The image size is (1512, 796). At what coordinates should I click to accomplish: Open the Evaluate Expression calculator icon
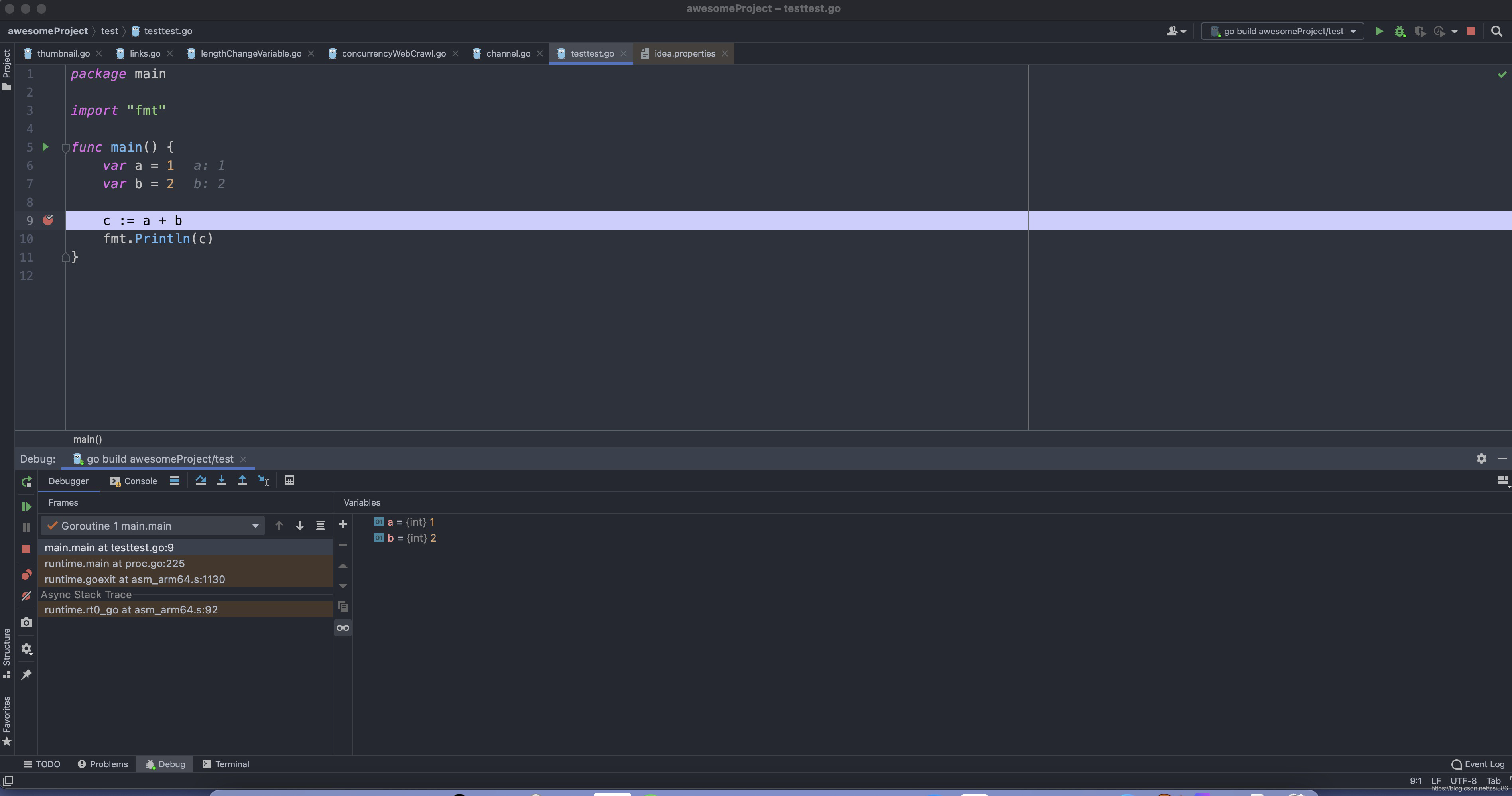[x=289, y=480]
